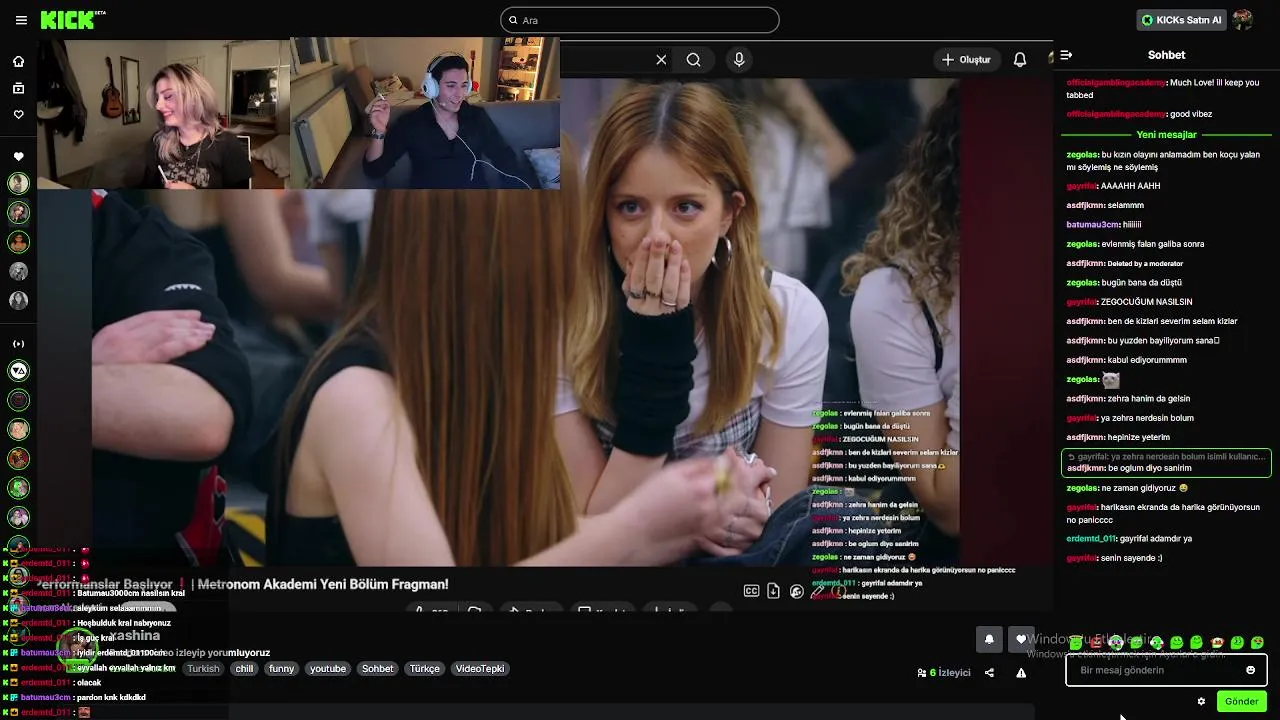1280x720 pixels.
Task: Click the circular icon after the download icon
Action: (796, 591)
